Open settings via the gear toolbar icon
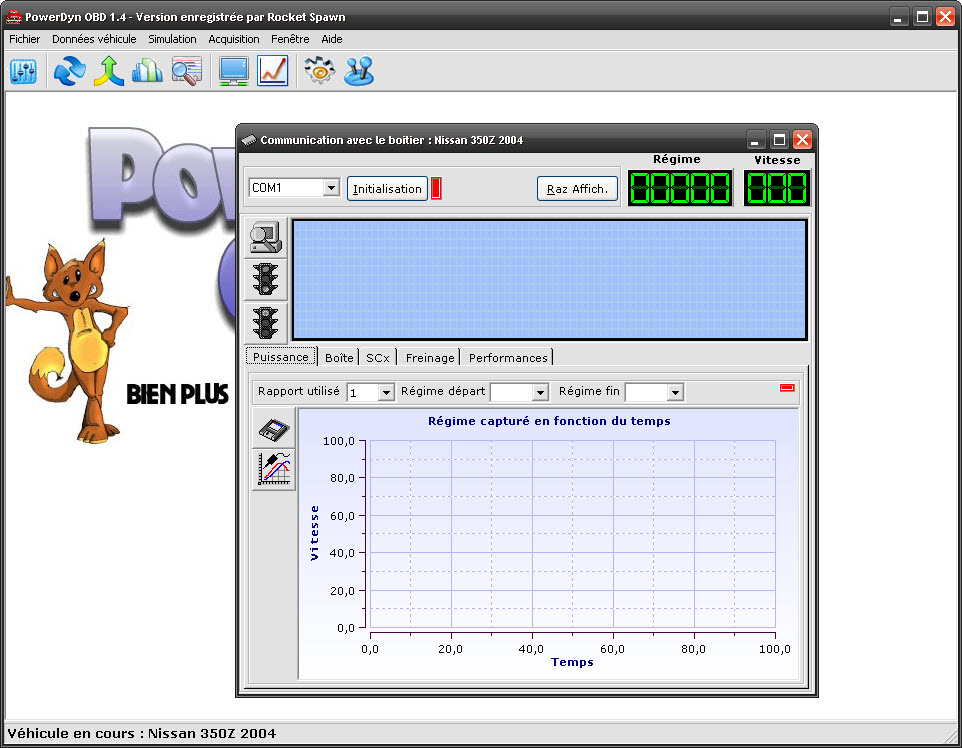 coord(319,71)
